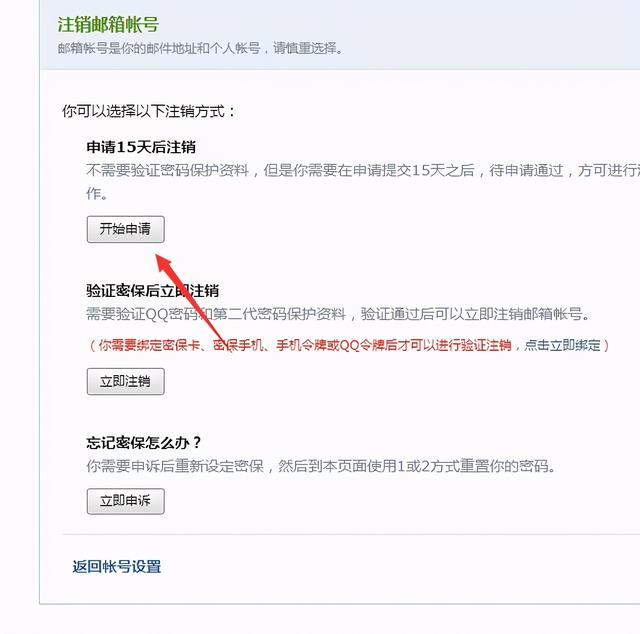Open the 点击立即绑定 link
640x634 pixels.
562,345
